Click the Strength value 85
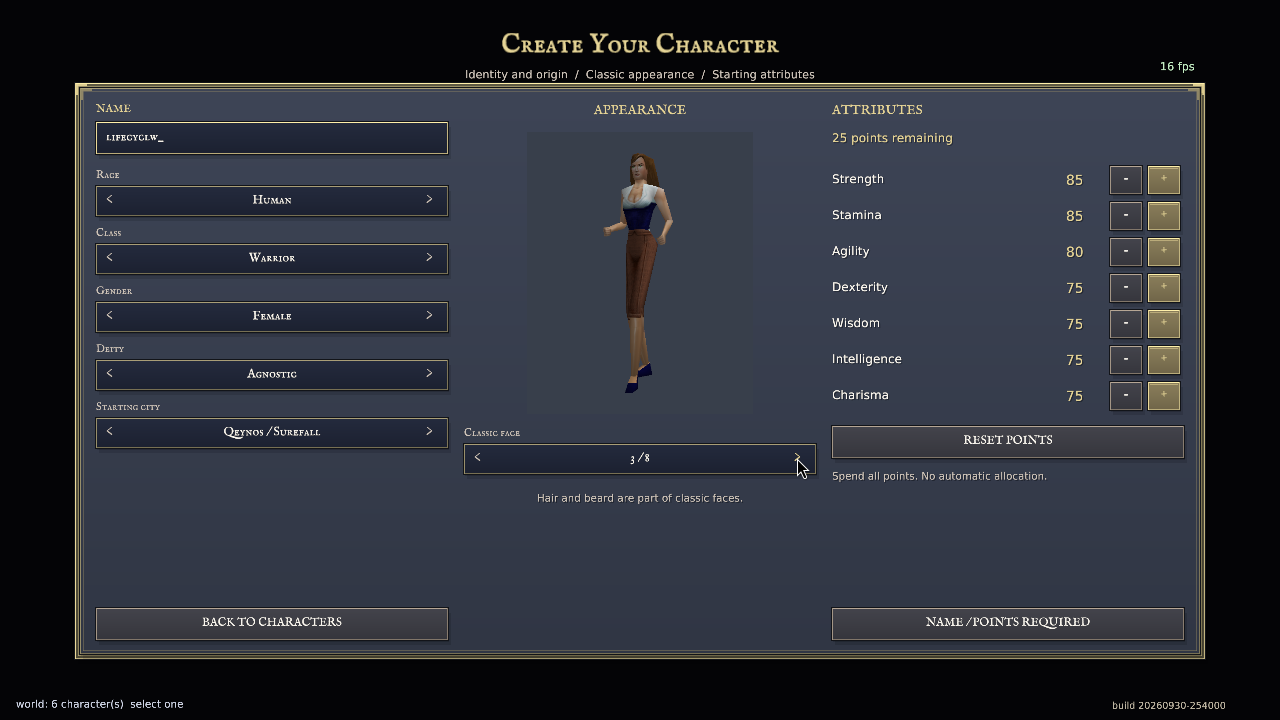 coord(1074,180)
